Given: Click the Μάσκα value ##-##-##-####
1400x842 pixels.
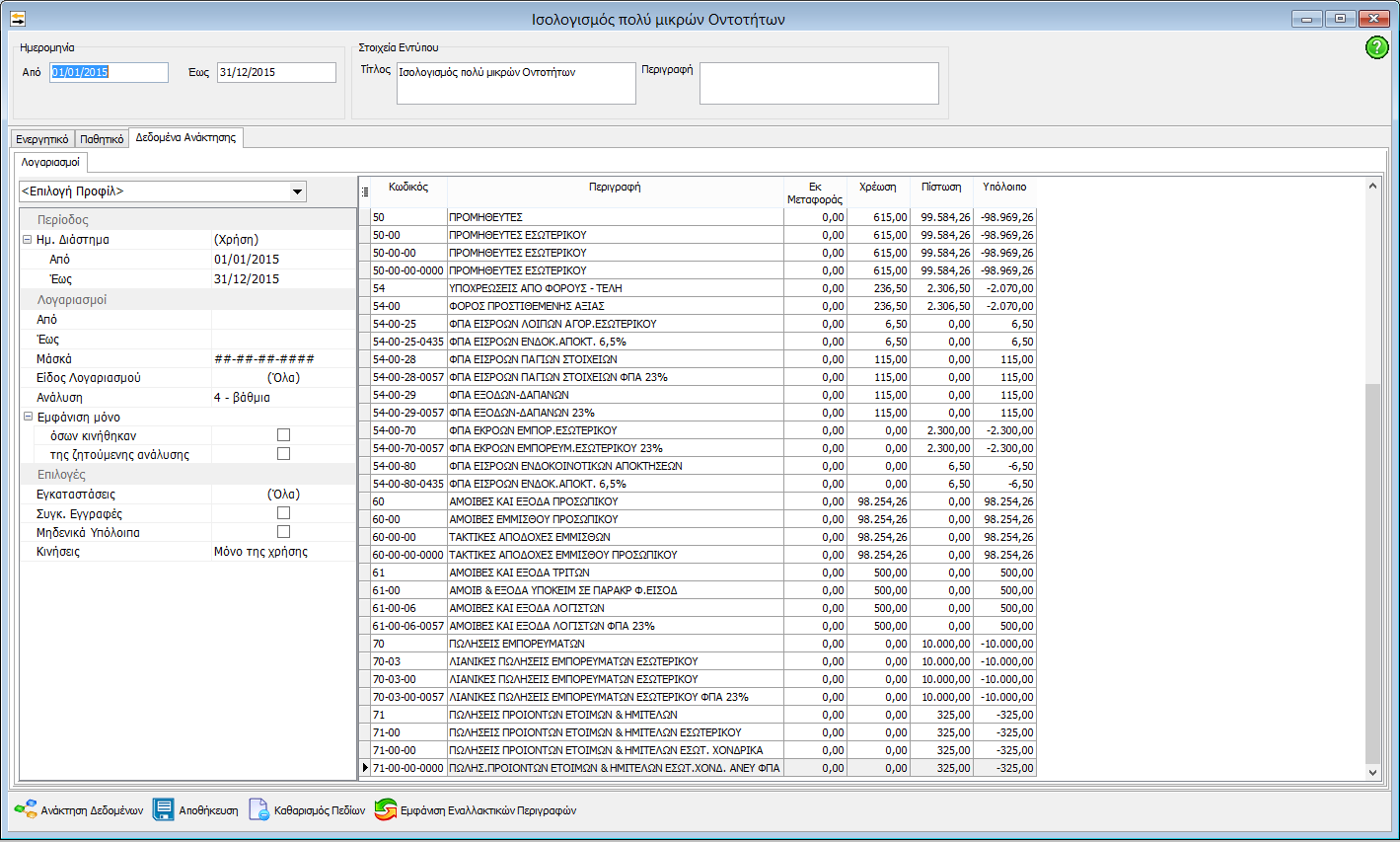Looking at the screenshot, I should (283, 359).
